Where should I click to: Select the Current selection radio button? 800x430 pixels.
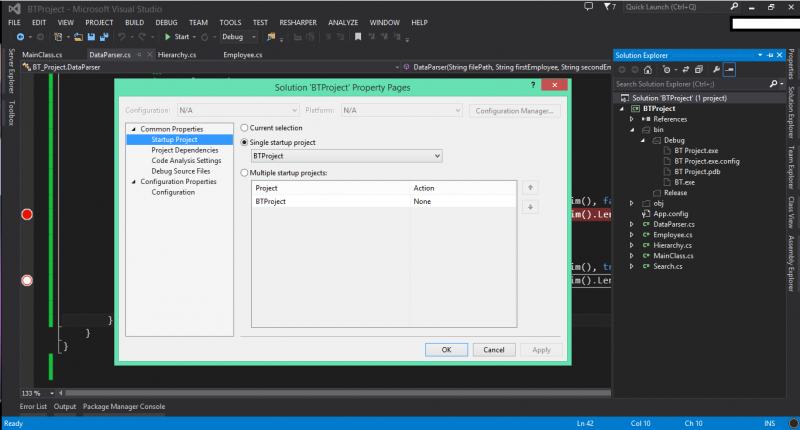point(244,128)
